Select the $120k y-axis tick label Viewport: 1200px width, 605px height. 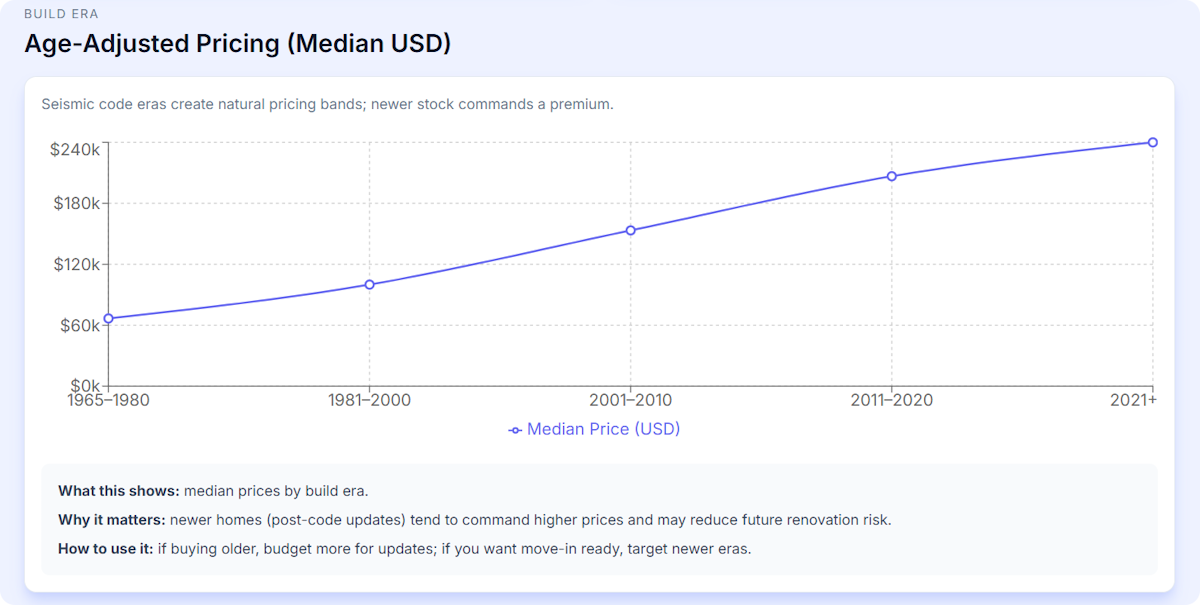click(75, 264)
